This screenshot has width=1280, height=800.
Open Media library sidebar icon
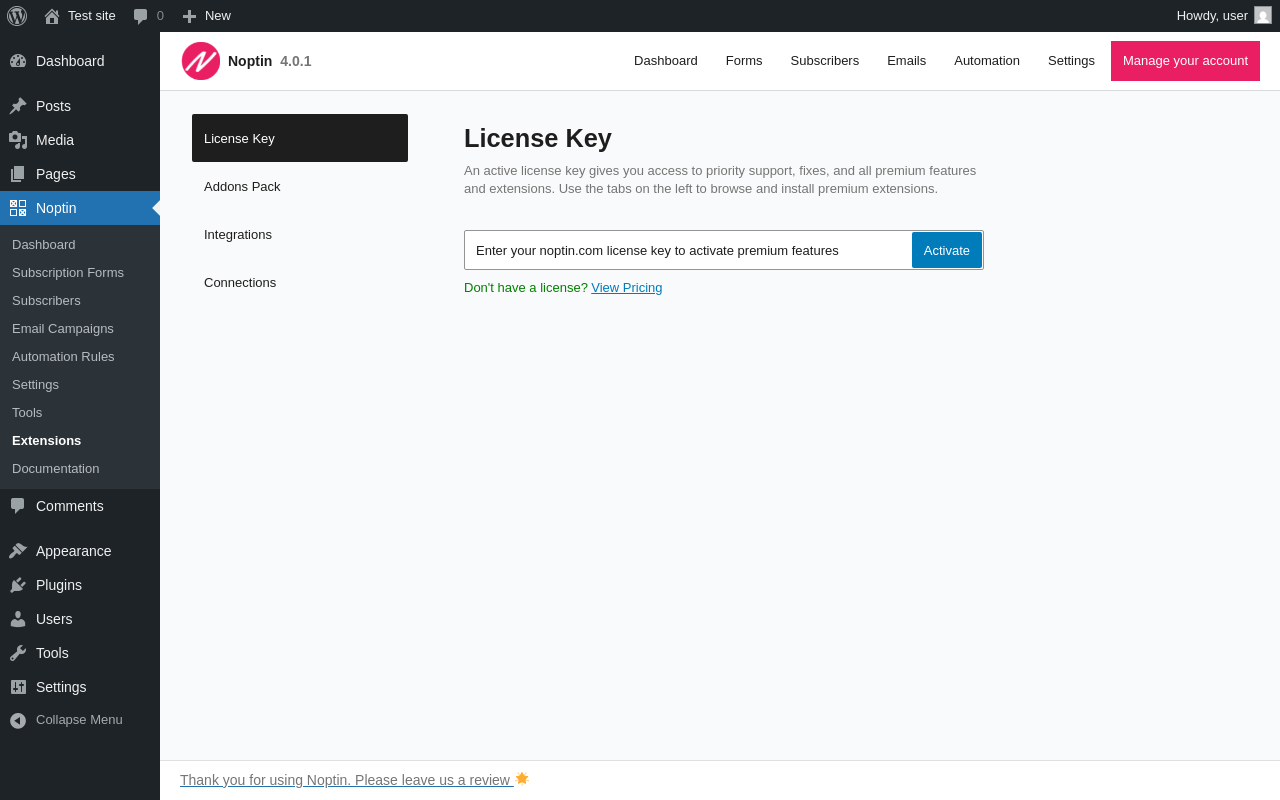tap(18, 140)
